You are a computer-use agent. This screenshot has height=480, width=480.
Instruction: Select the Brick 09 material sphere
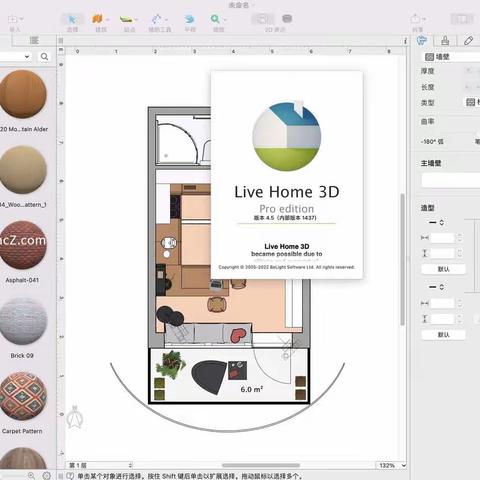[23, 321]
